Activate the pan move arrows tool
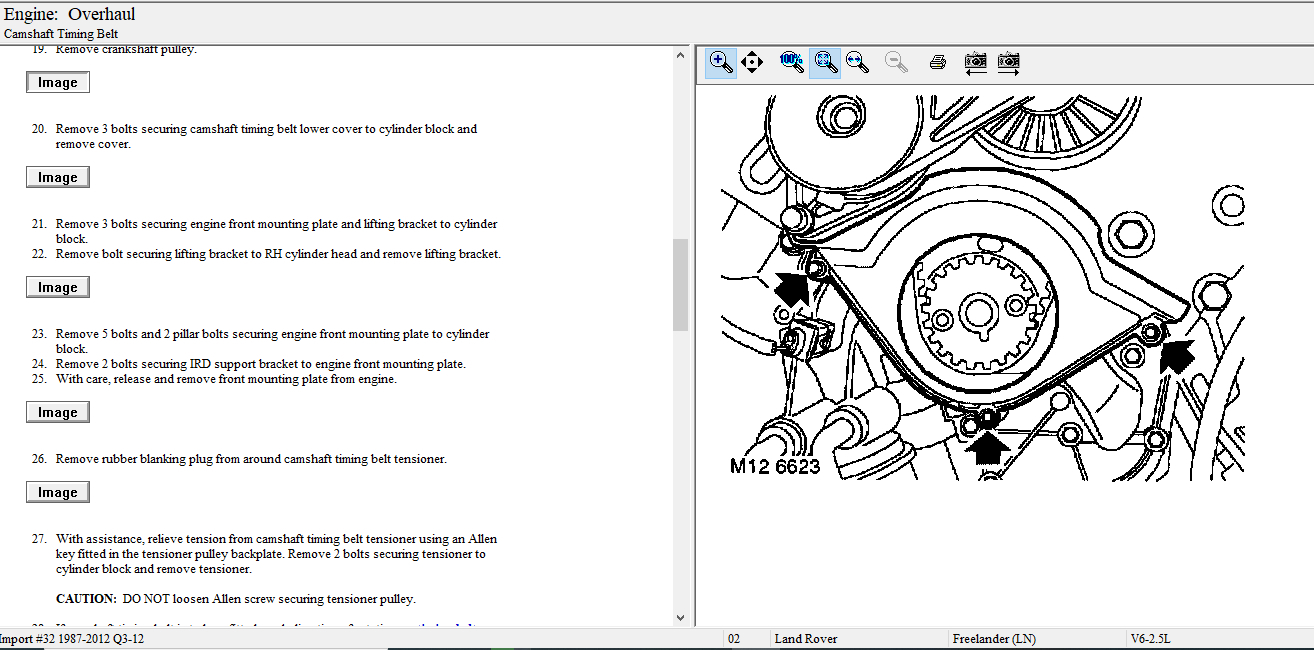 (x=752, y=62)
